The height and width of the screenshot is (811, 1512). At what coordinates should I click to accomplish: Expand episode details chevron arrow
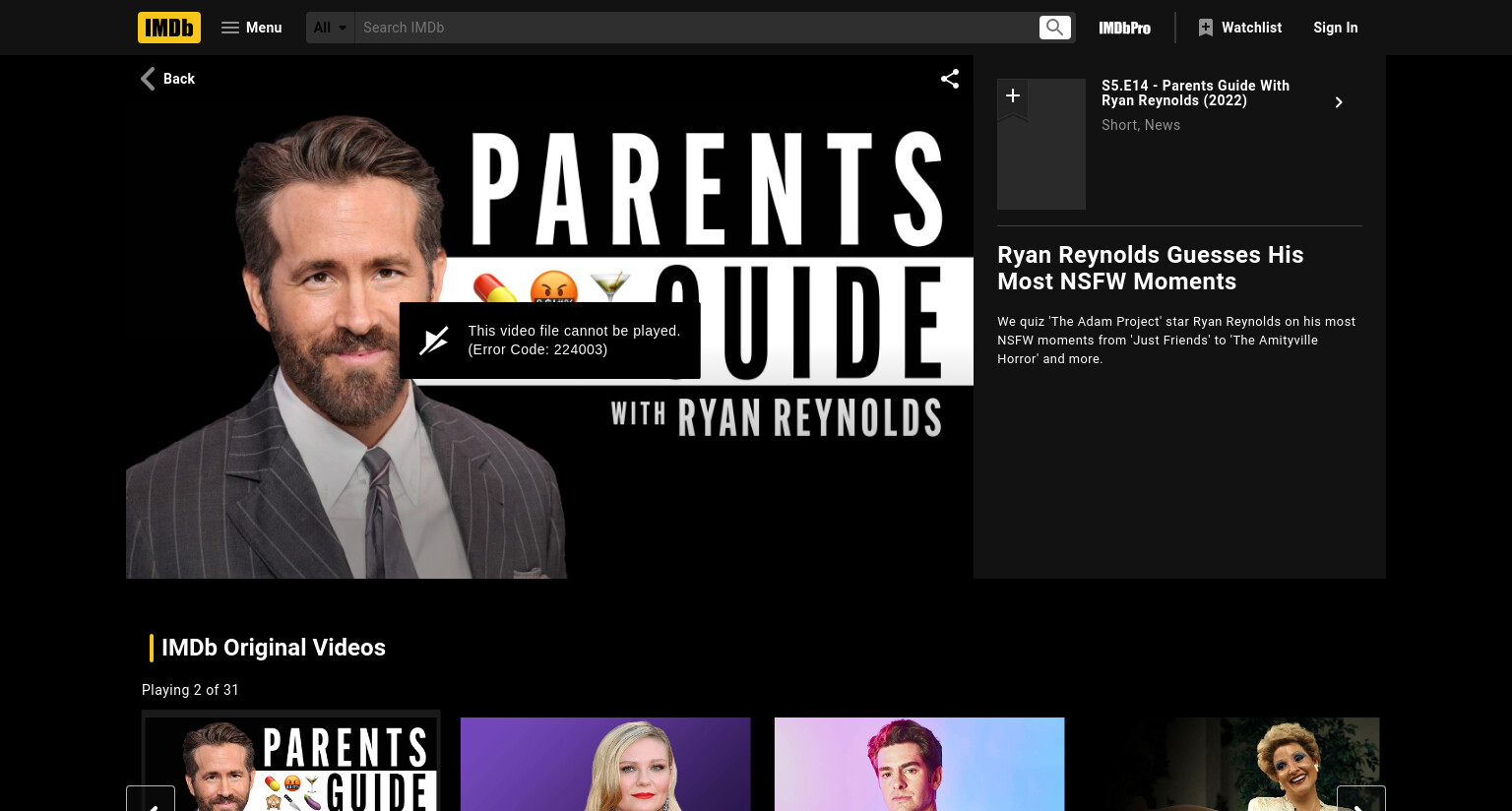tap(1339, 102)
